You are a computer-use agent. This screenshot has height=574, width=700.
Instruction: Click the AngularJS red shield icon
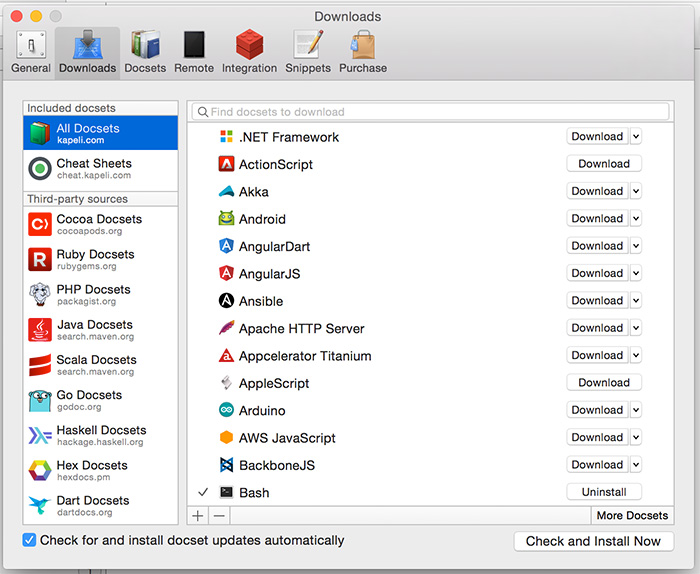coord(226,273)
